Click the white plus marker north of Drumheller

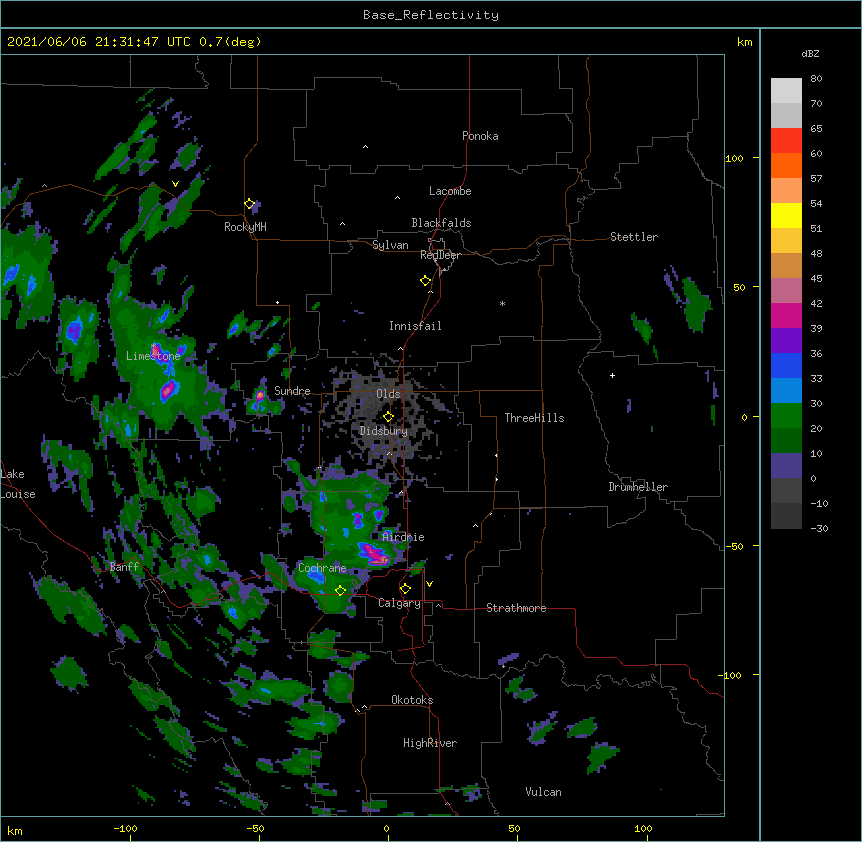[612, 375]
